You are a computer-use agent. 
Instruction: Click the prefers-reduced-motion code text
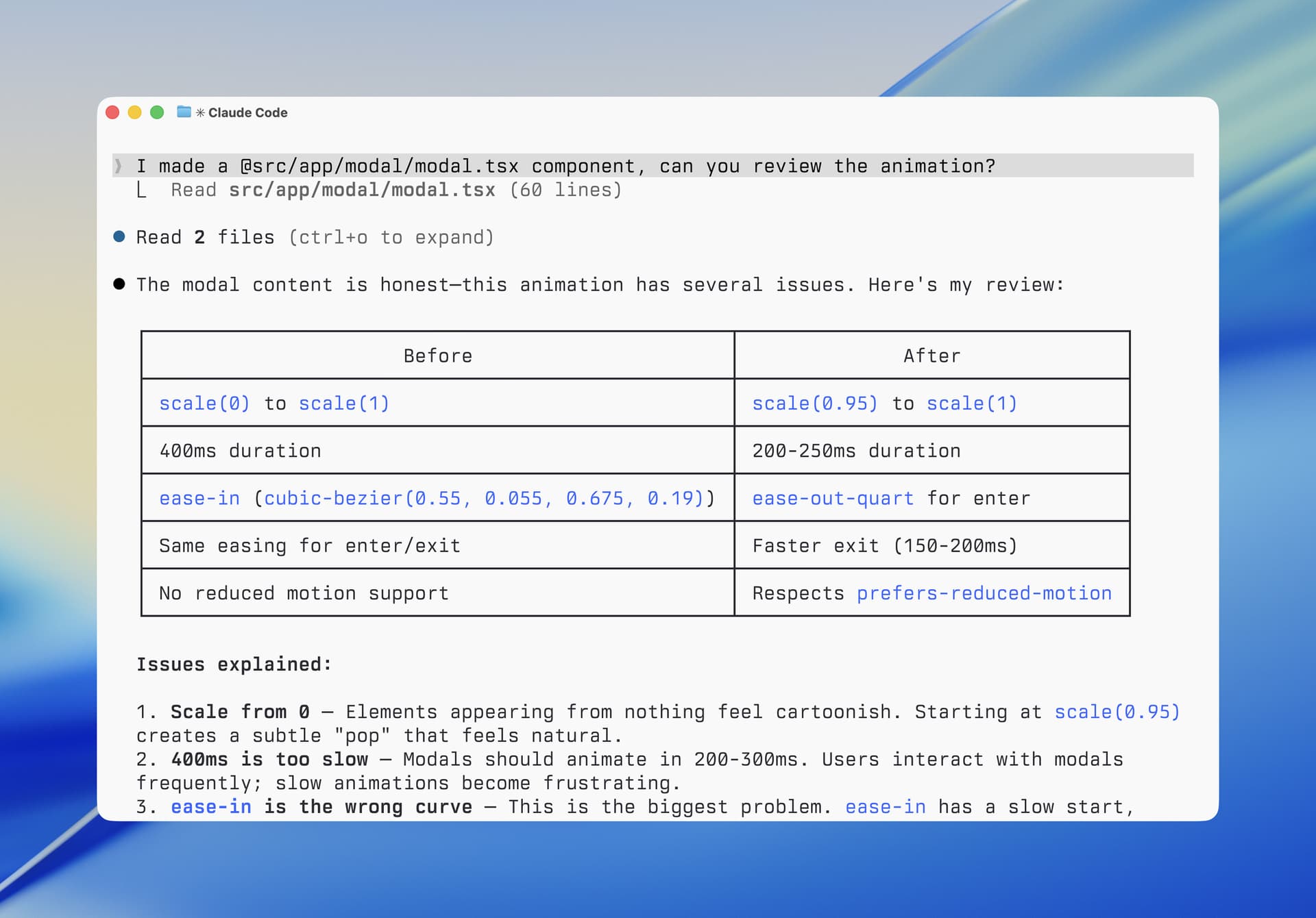[984, 593]
